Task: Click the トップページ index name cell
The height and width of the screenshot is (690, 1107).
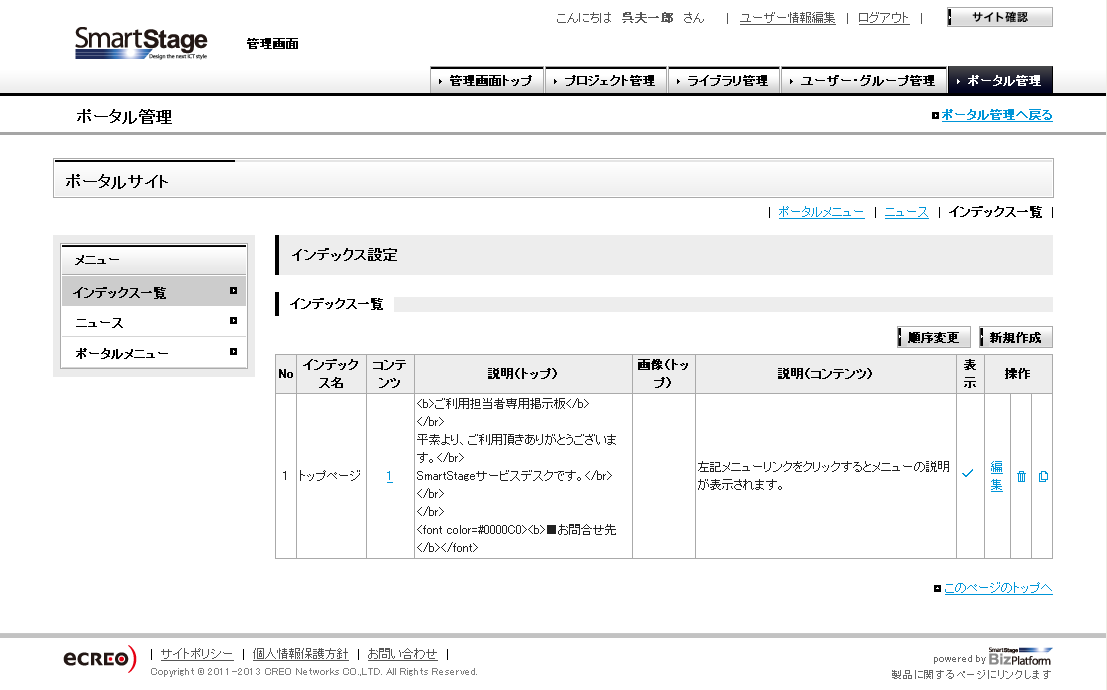Action: 330,476
